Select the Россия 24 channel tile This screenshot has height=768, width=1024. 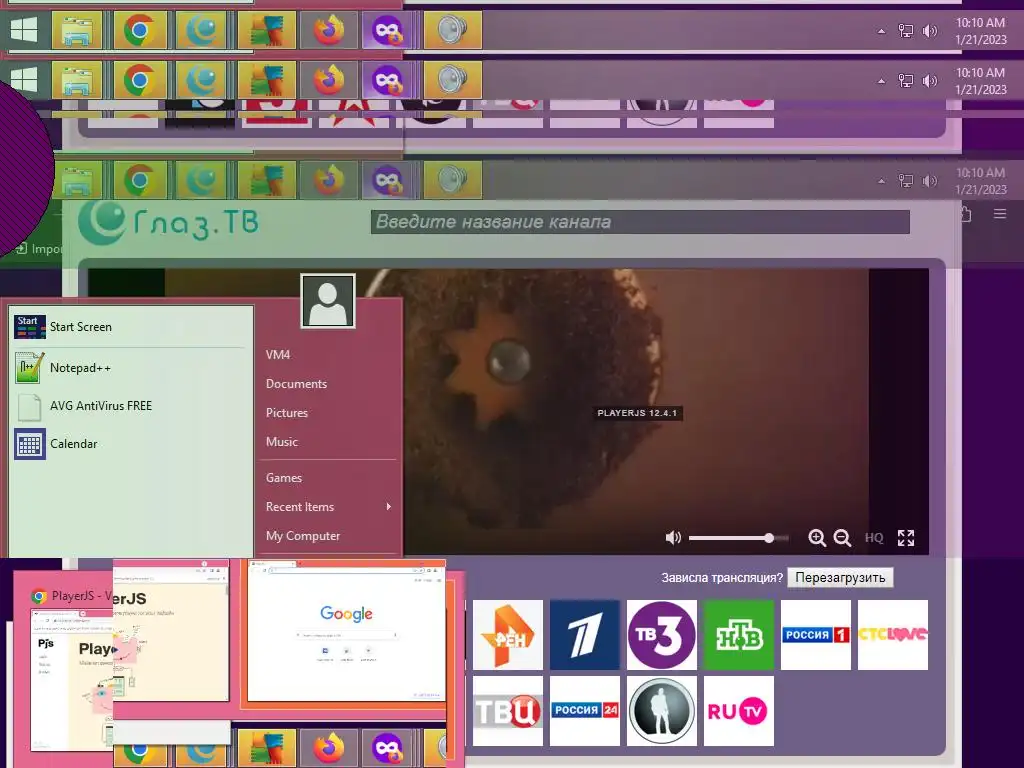[x=584, y=711]
